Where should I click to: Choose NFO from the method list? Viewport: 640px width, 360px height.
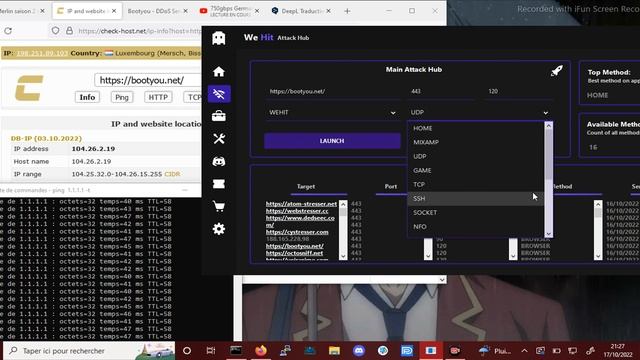[x=476, y=227]
